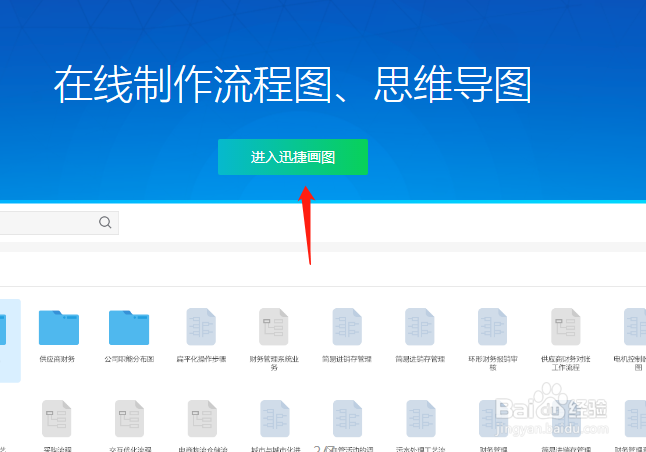
Task: Click the 在线制作流程图、思维导图 headline text
Action: point(293,85)
